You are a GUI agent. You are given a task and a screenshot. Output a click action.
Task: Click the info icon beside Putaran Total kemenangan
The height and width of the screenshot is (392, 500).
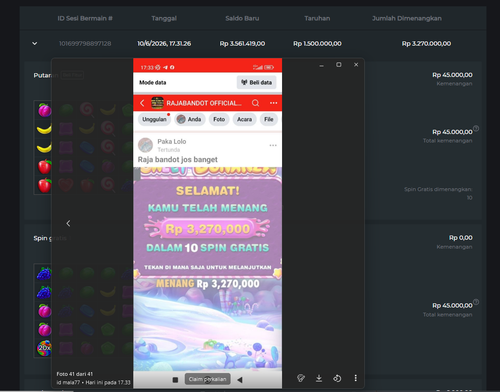click(x=476, y=128)
